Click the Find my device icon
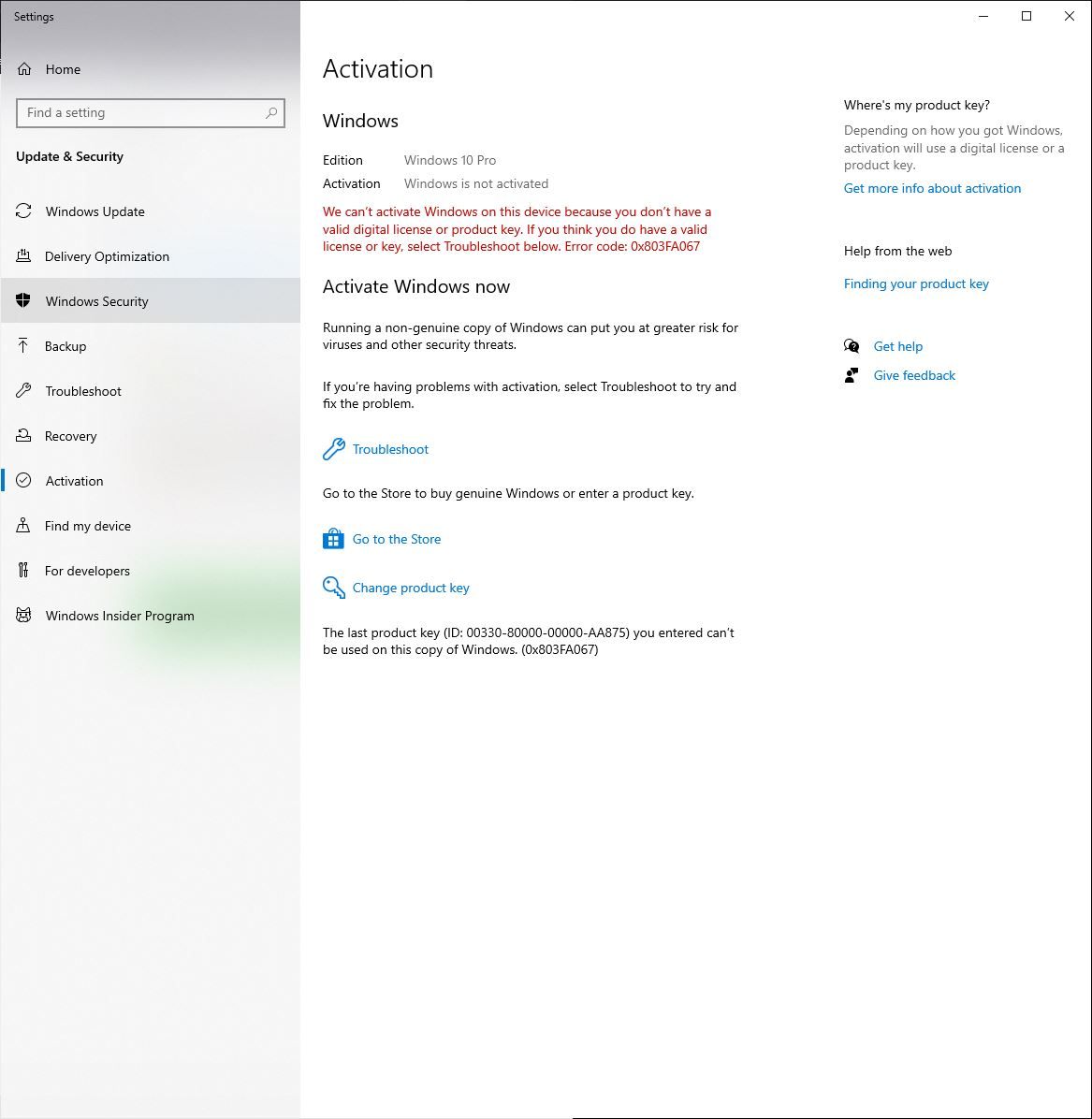The image size is (1092, 1119). tap(23, 525)
